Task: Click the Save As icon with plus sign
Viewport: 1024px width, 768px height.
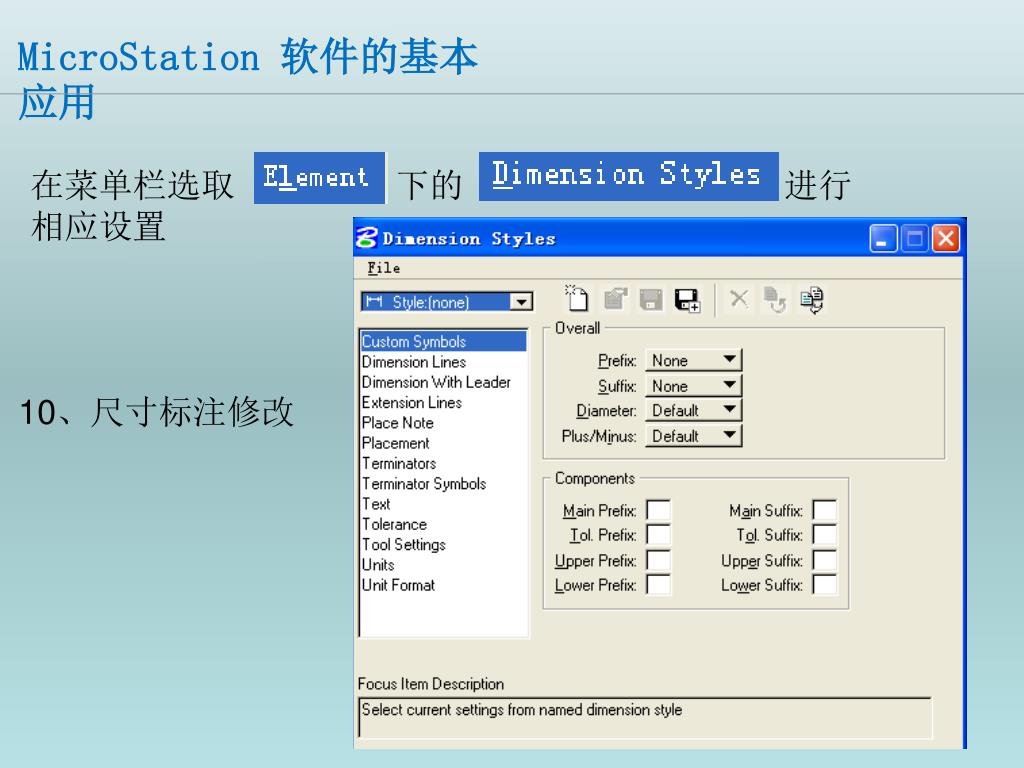Action: tap(687, 300)
